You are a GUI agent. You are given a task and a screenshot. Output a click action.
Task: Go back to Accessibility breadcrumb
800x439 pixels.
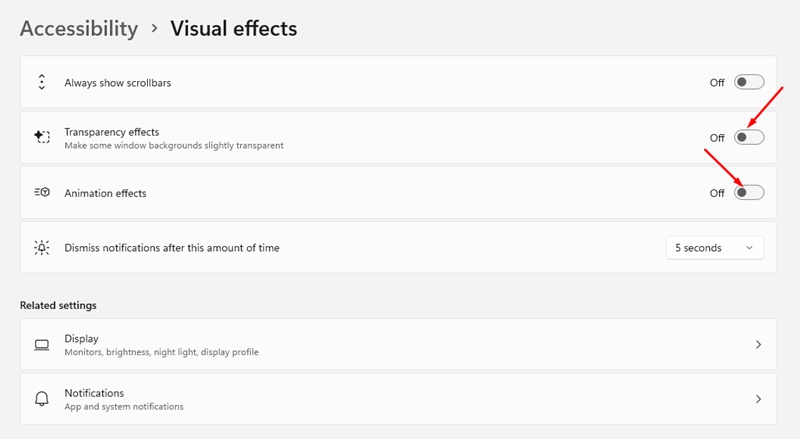pyautogui.click(x=79, y=28)
